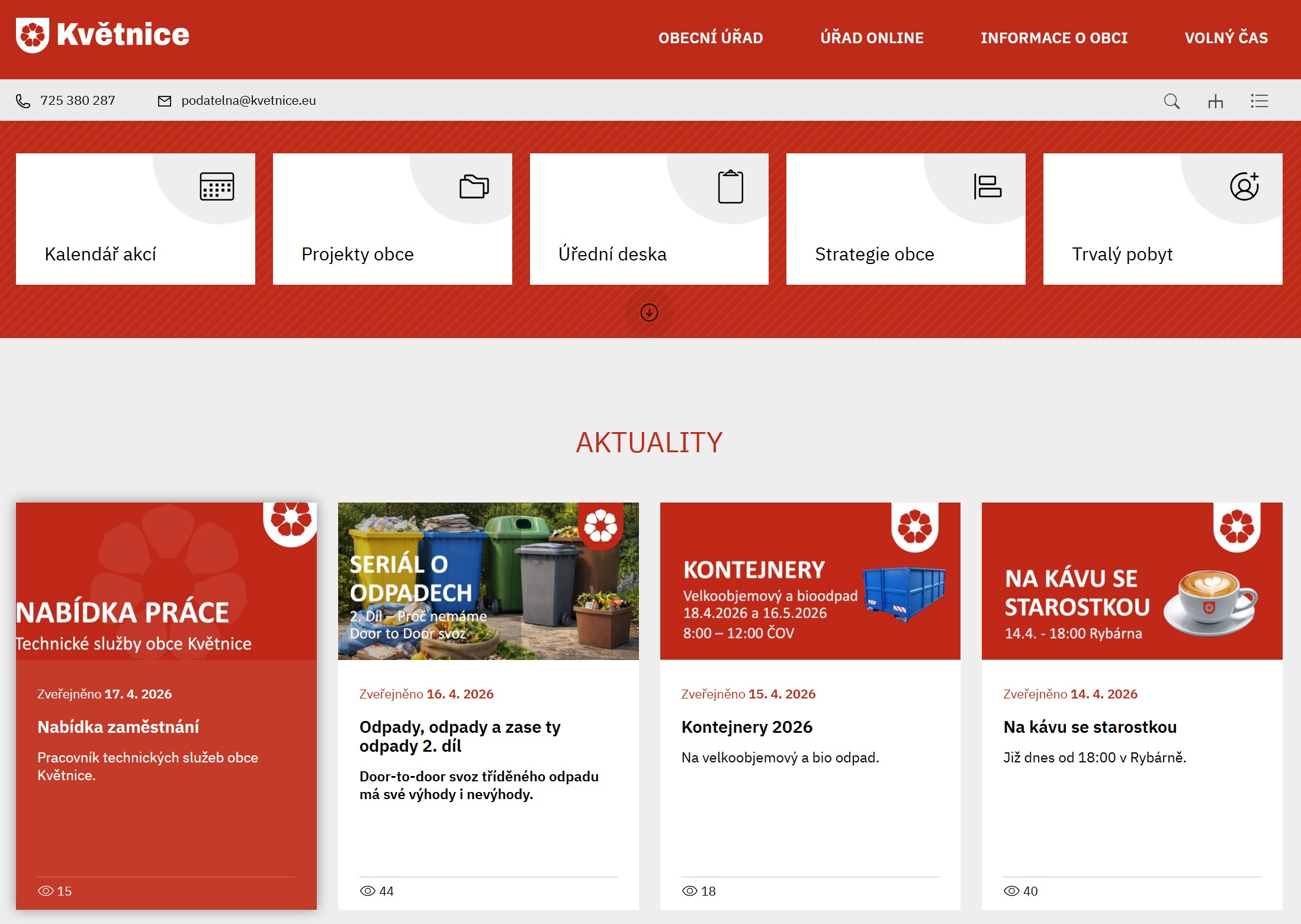The width and height of the screenshot is (1301, 924).
Task: Click the phone icon in contact bar
Action: click(x=23, y=101)
